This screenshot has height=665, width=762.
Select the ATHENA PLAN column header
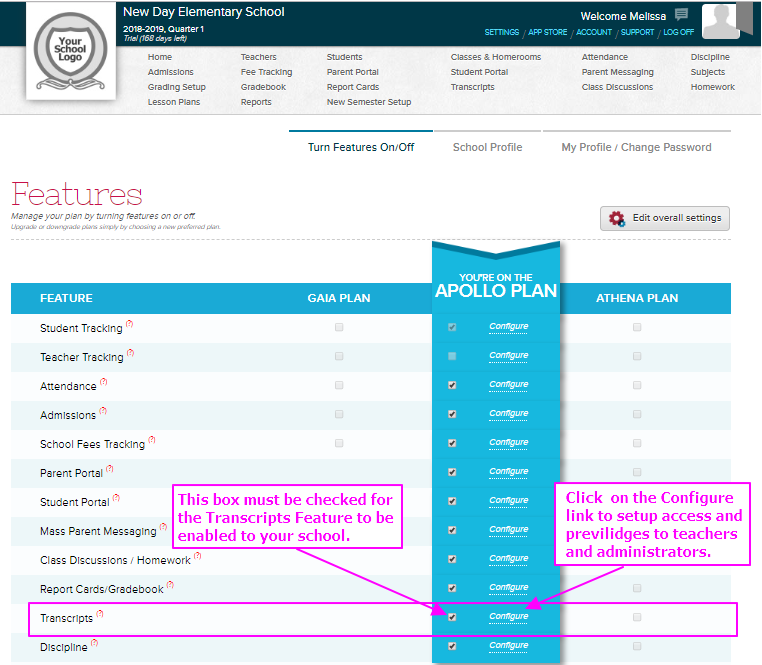tap(637, 298)
